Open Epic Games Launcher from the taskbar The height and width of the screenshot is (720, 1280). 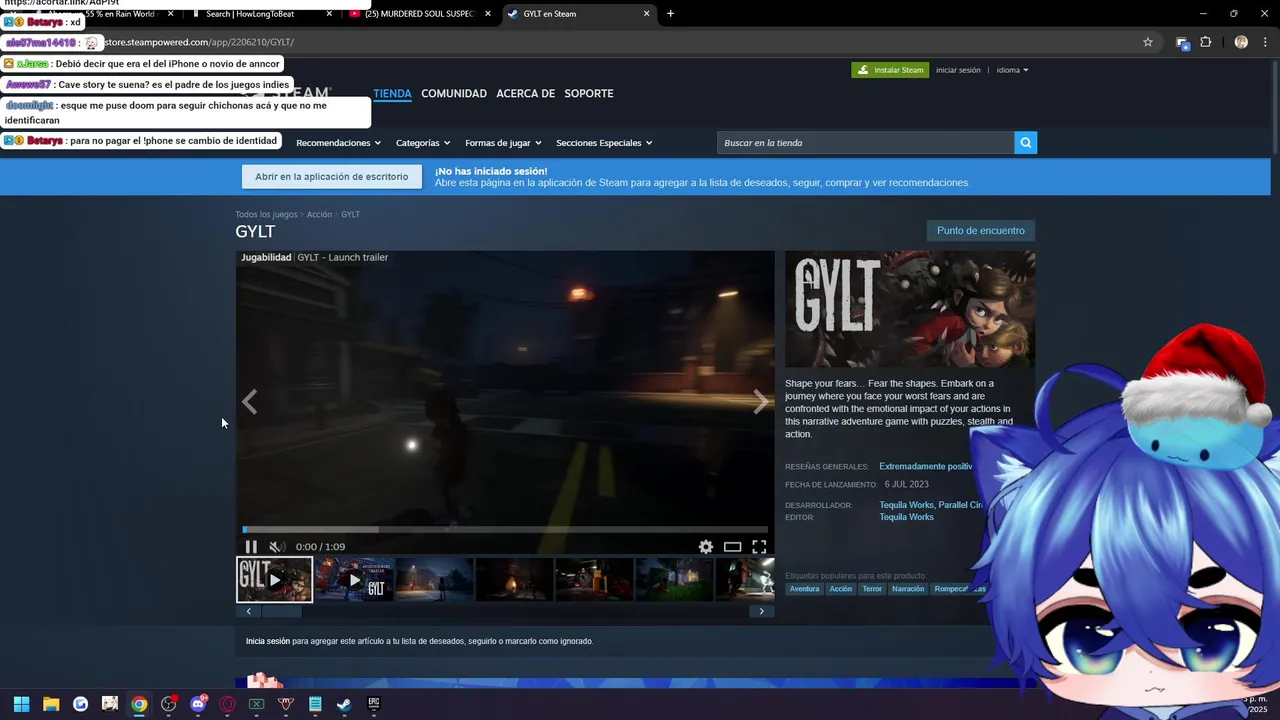374,704
